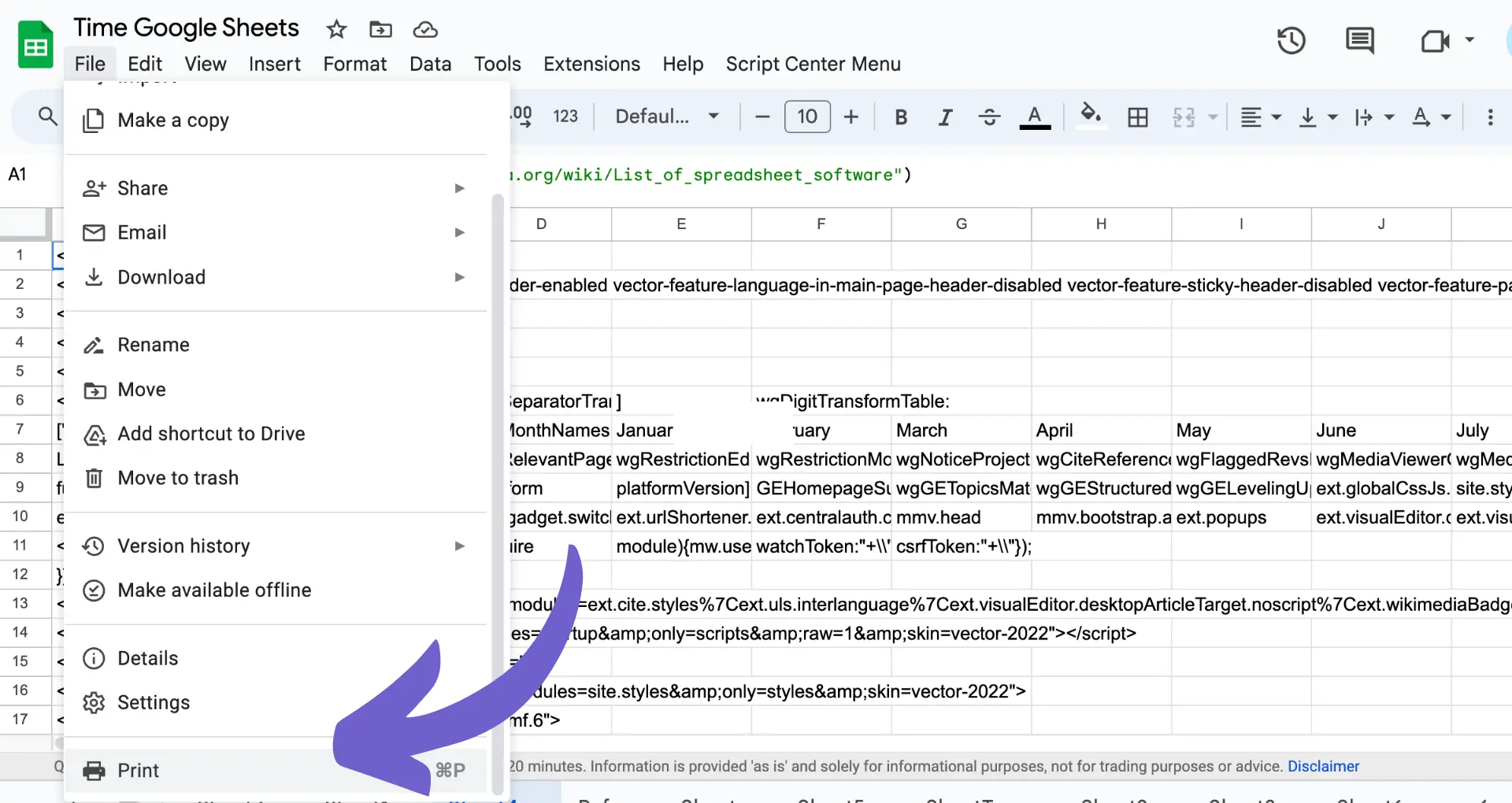
Task: Check the cloud save status icon
Action: pyautogui.click(x=425, y=30)
